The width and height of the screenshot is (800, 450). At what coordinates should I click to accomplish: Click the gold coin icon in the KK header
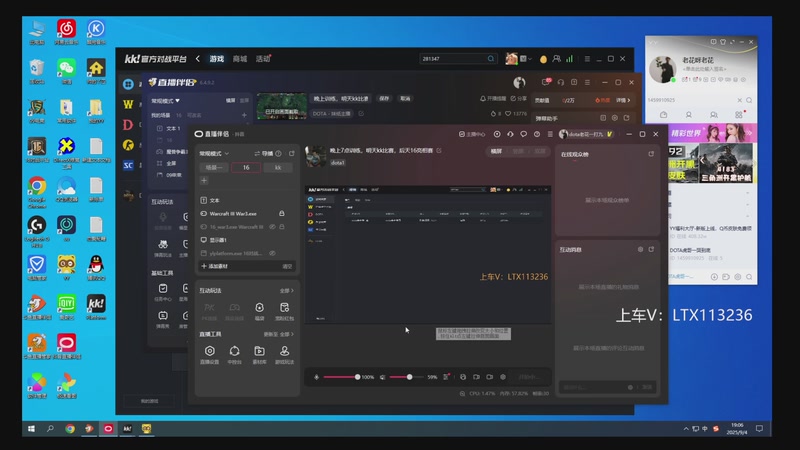click(x=543, y=59)
